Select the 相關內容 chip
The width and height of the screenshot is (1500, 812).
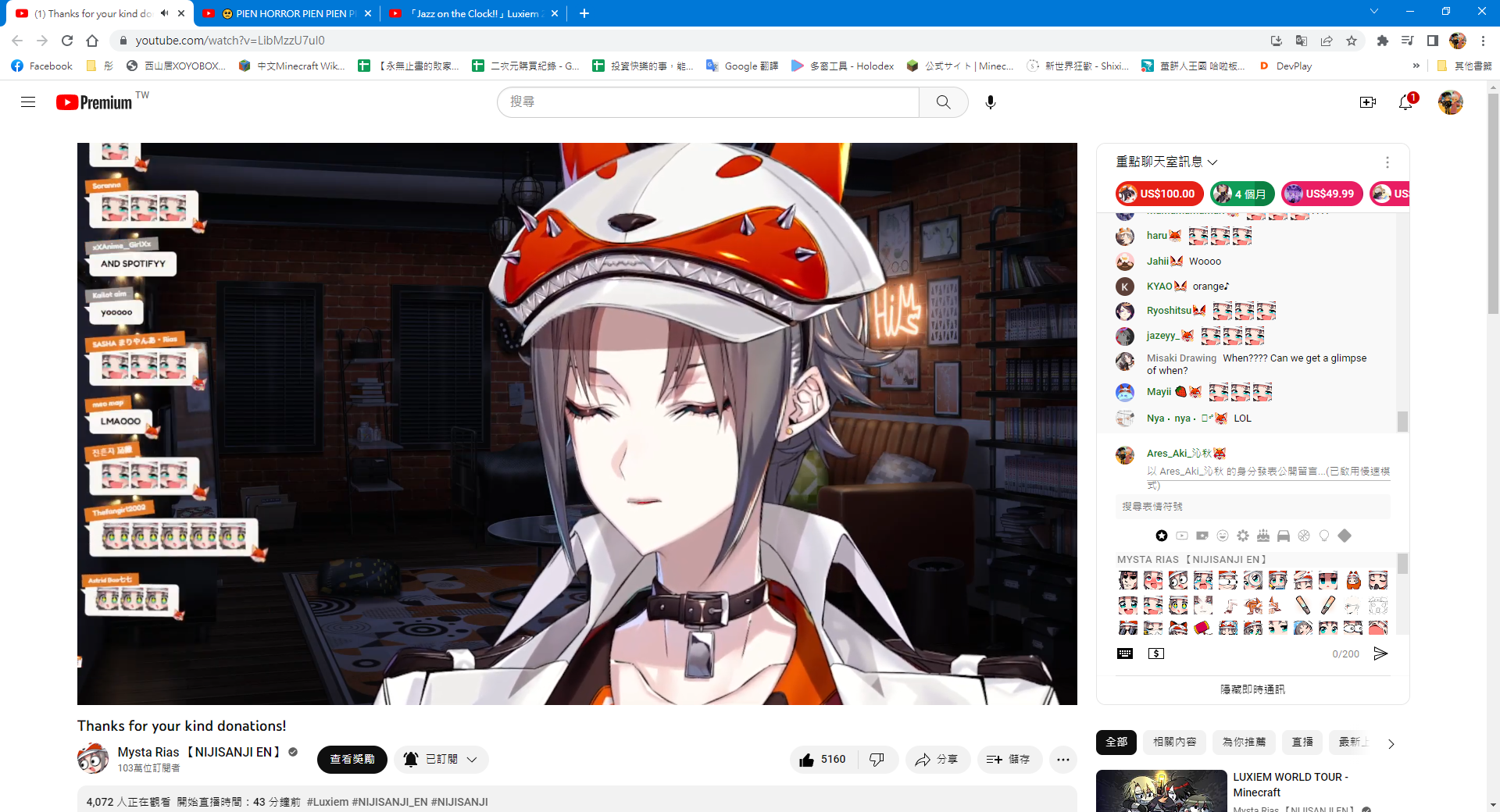[1175, 743]
